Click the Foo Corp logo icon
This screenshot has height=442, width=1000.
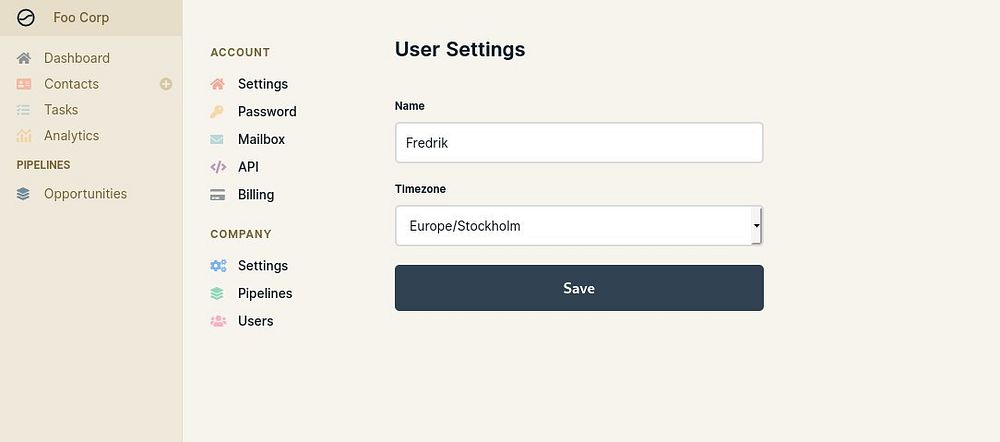(x=26, y=18)
